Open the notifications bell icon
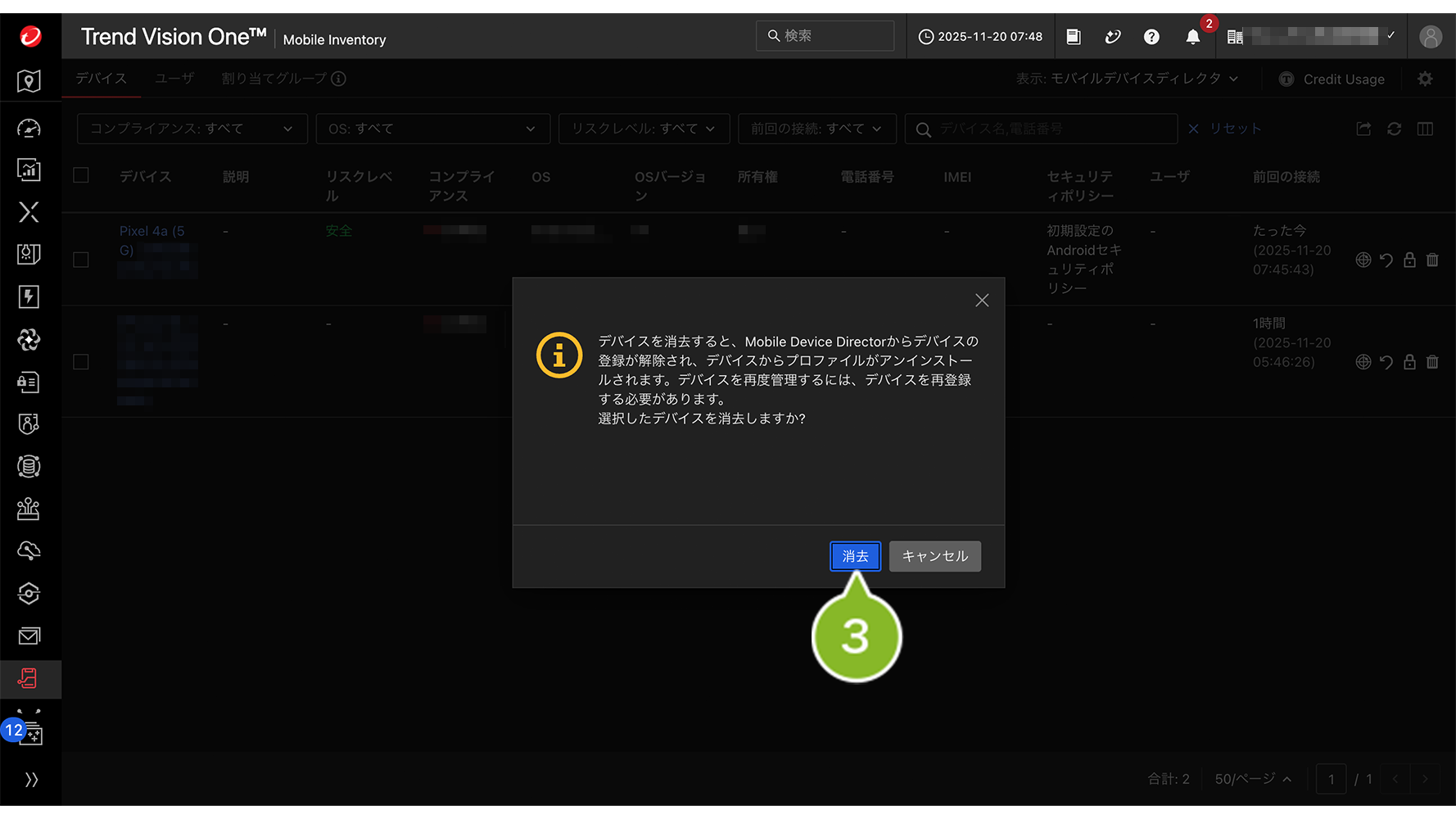This screenshot has height=819, width=1456. 1192,37
